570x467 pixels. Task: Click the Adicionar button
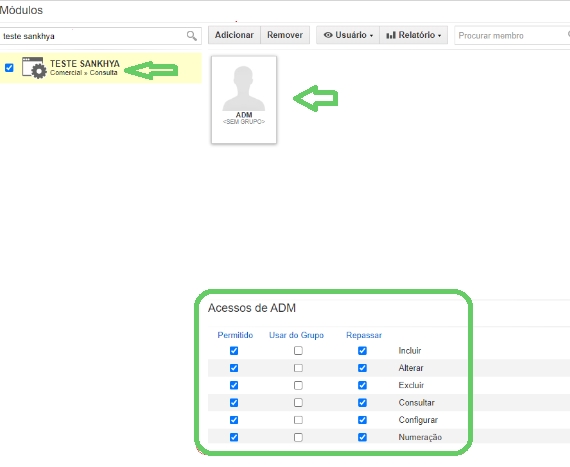coord(234,35)
